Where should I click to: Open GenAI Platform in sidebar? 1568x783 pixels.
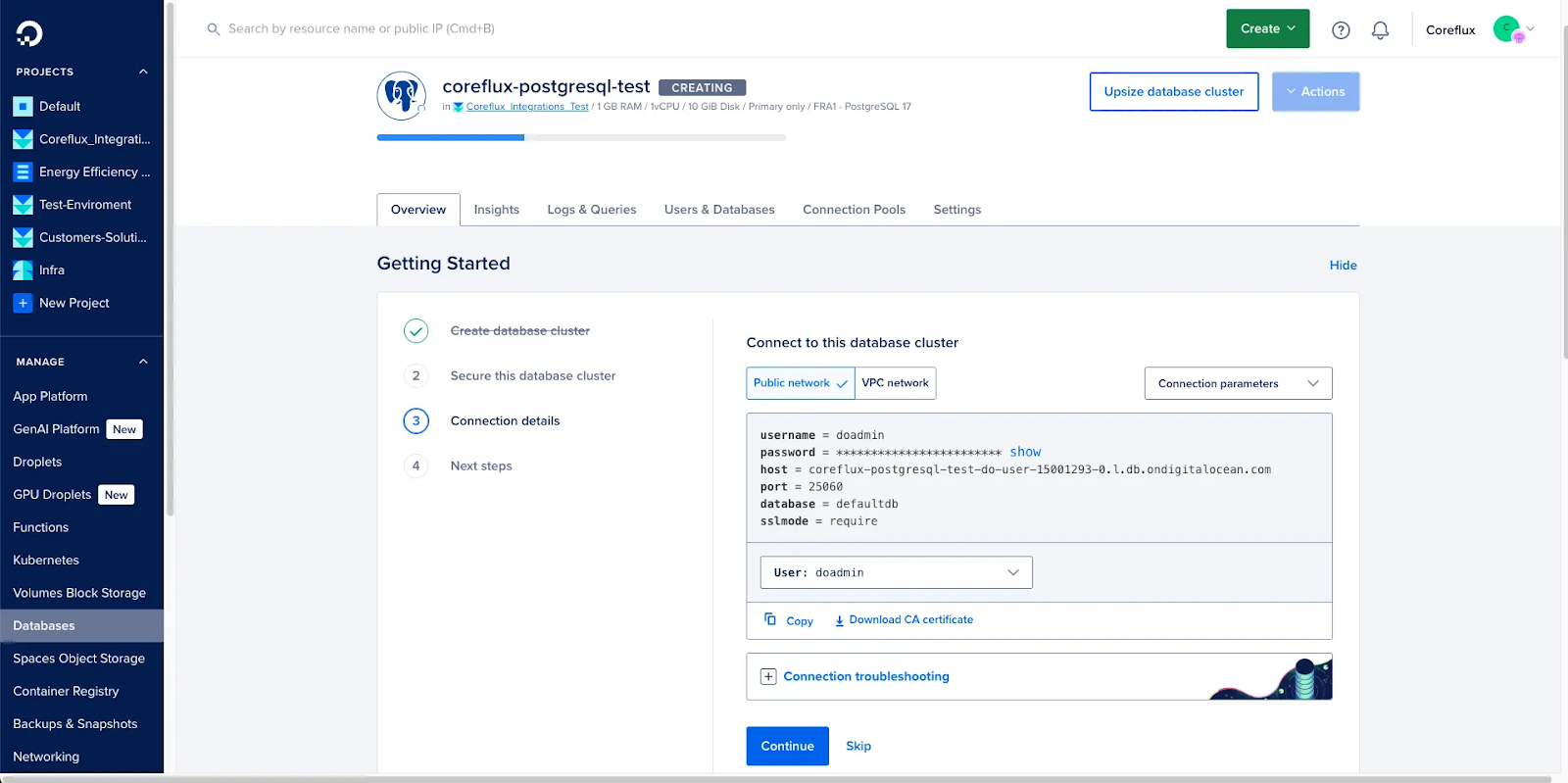[56, 429]
